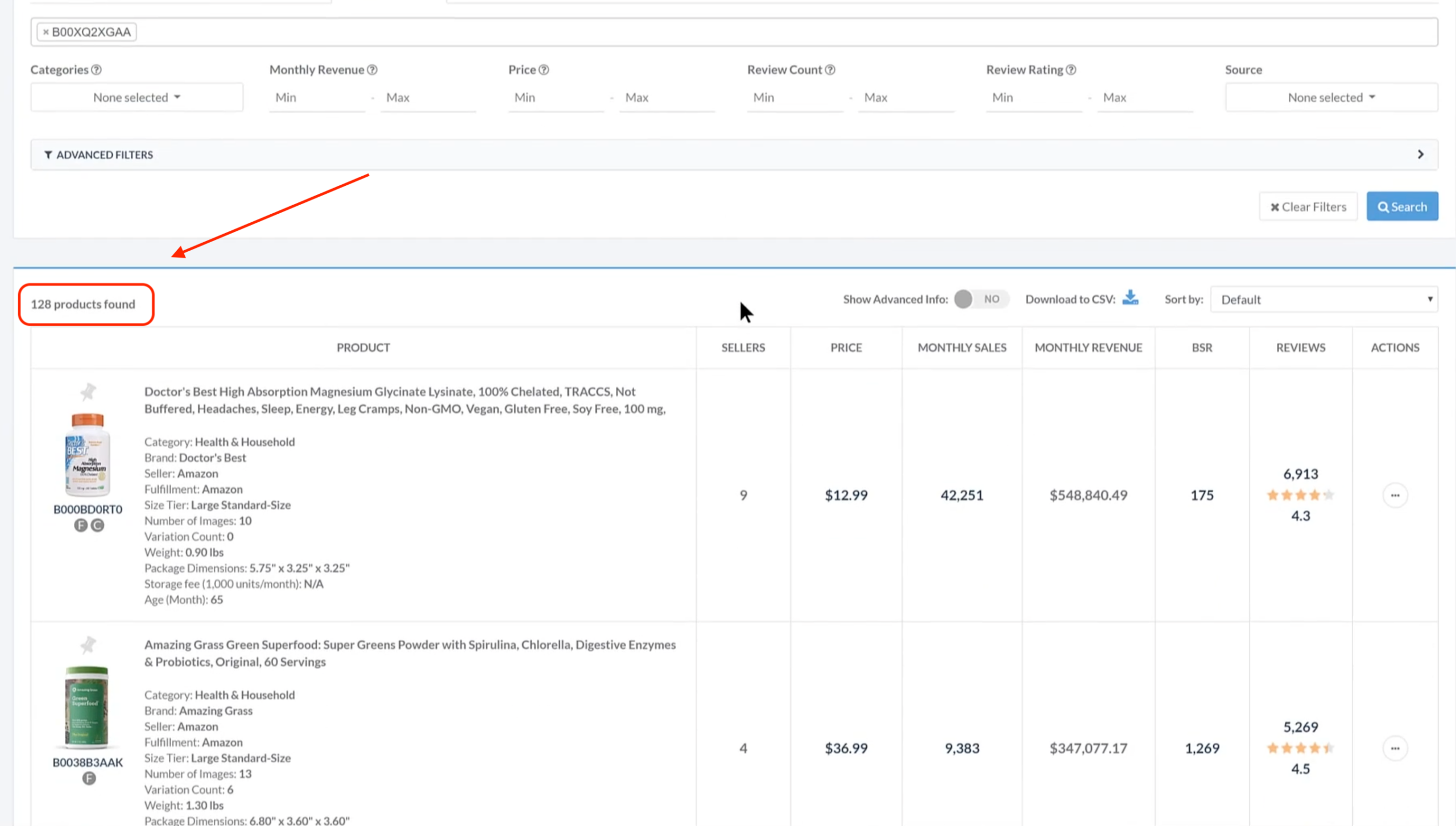Open the Categories None selected dropdown
The image size is (1456, 826).
point(136,97)
